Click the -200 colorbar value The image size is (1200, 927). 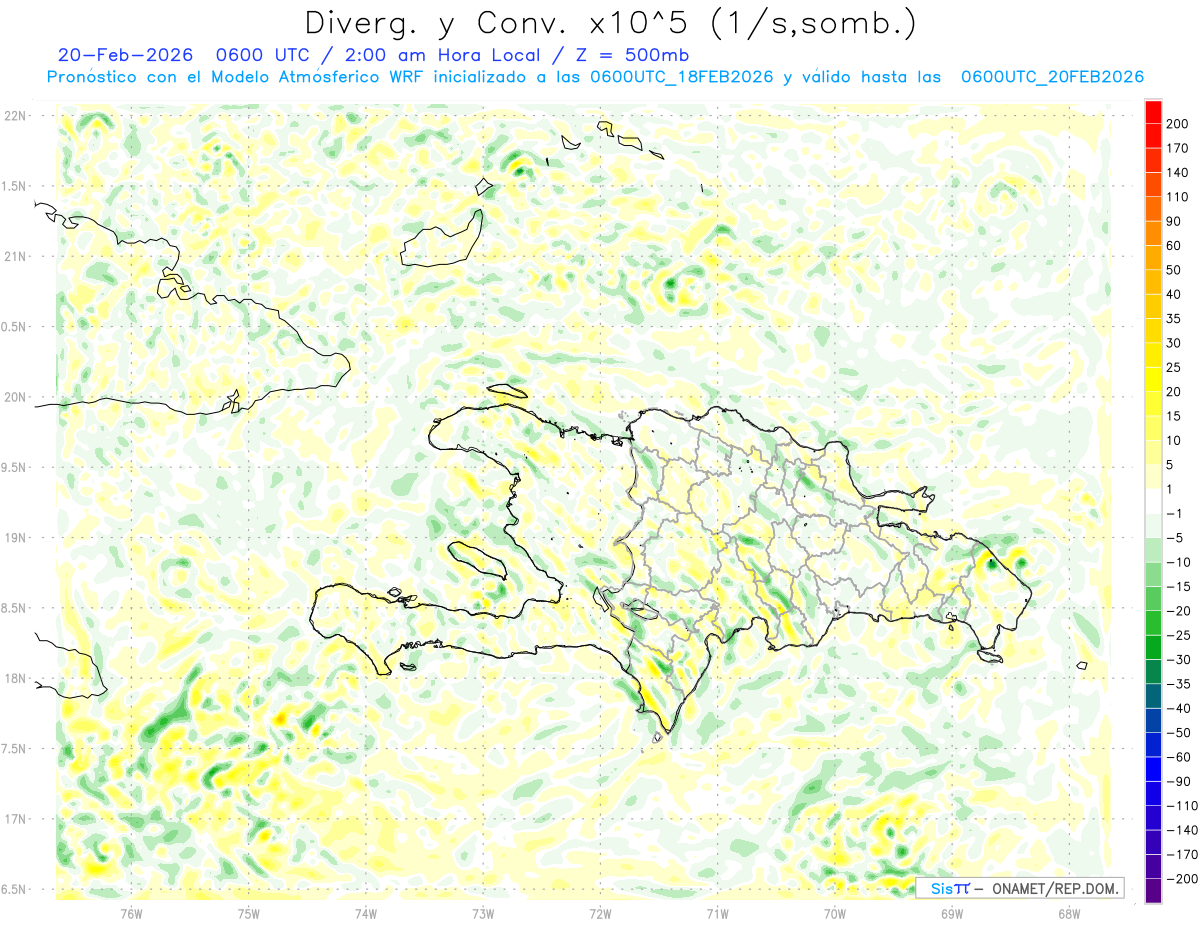(1182, 879)
